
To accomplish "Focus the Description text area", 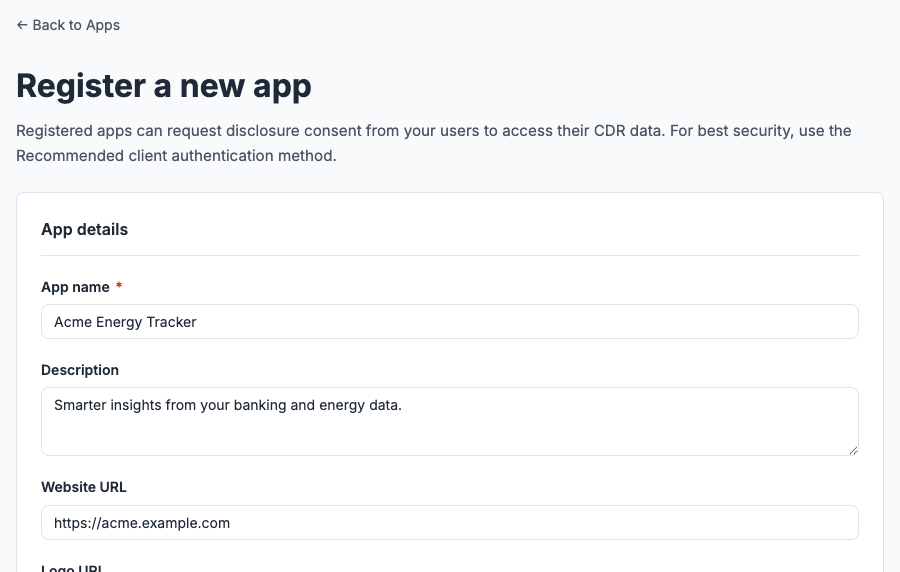I will pyautogui.click(x=449, y=422).
